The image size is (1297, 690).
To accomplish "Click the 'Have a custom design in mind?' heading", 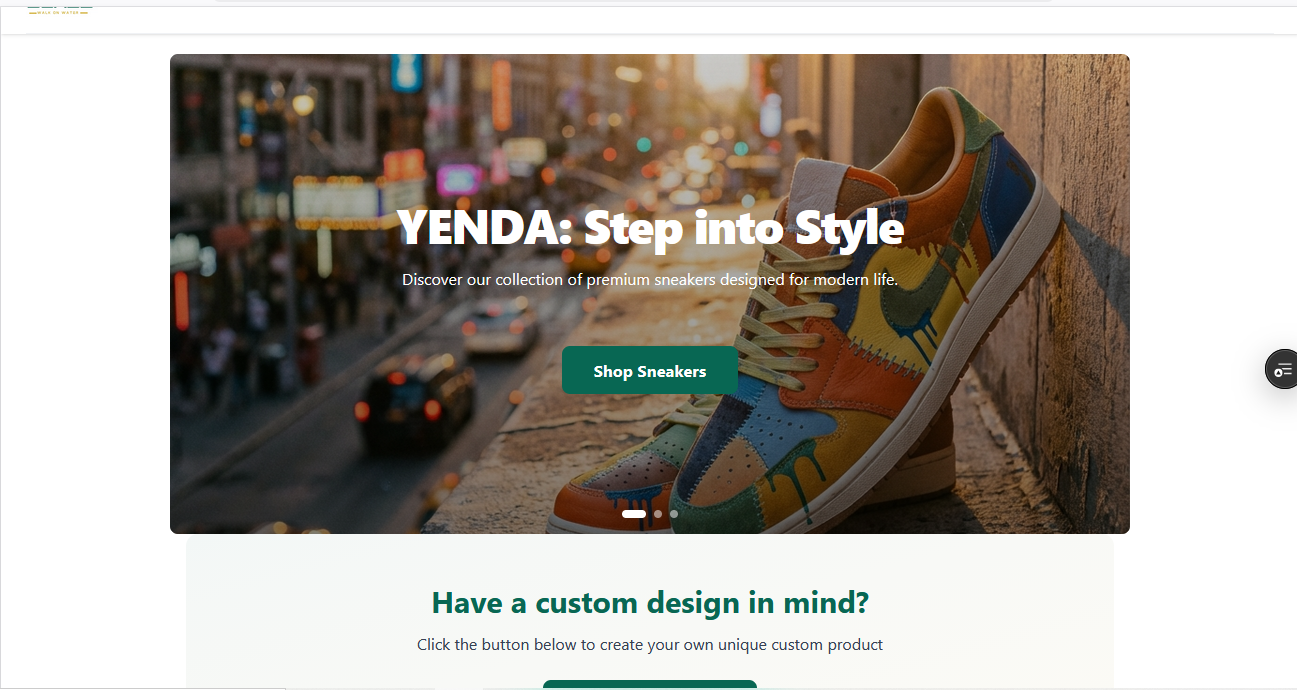I will pyautogui.click(x=649, y=602).
